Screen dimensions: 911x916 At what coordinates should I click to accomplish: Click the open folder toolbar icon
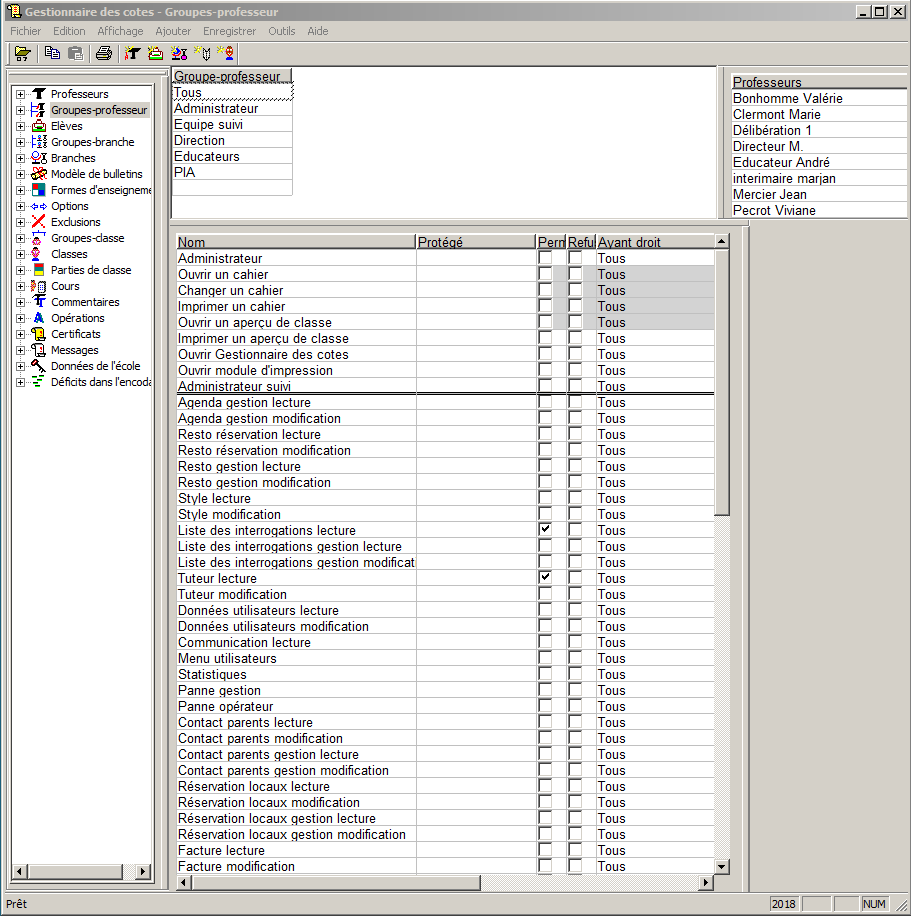22,53
